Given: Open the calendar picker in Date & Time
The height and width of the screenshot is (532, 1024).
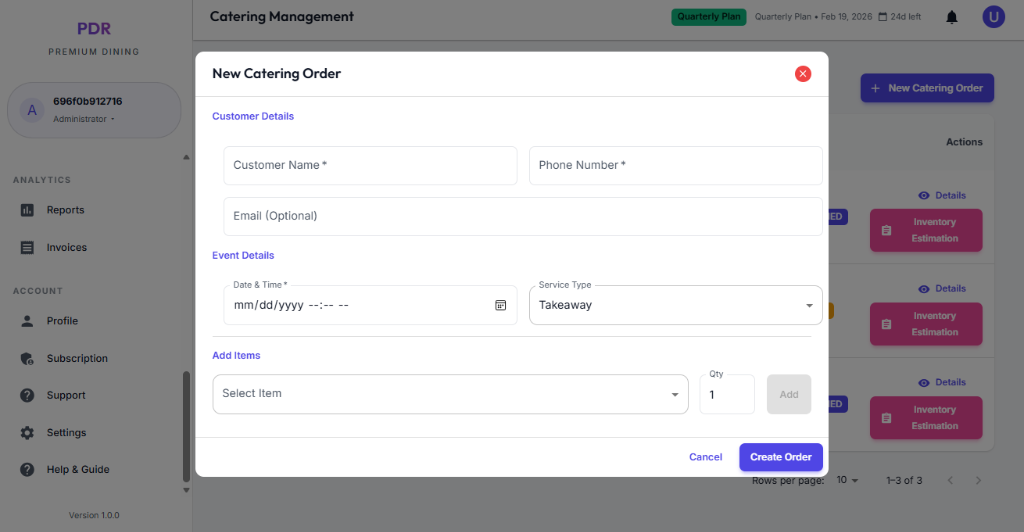Looking at the screenshot, I should (x=501, y=305).
